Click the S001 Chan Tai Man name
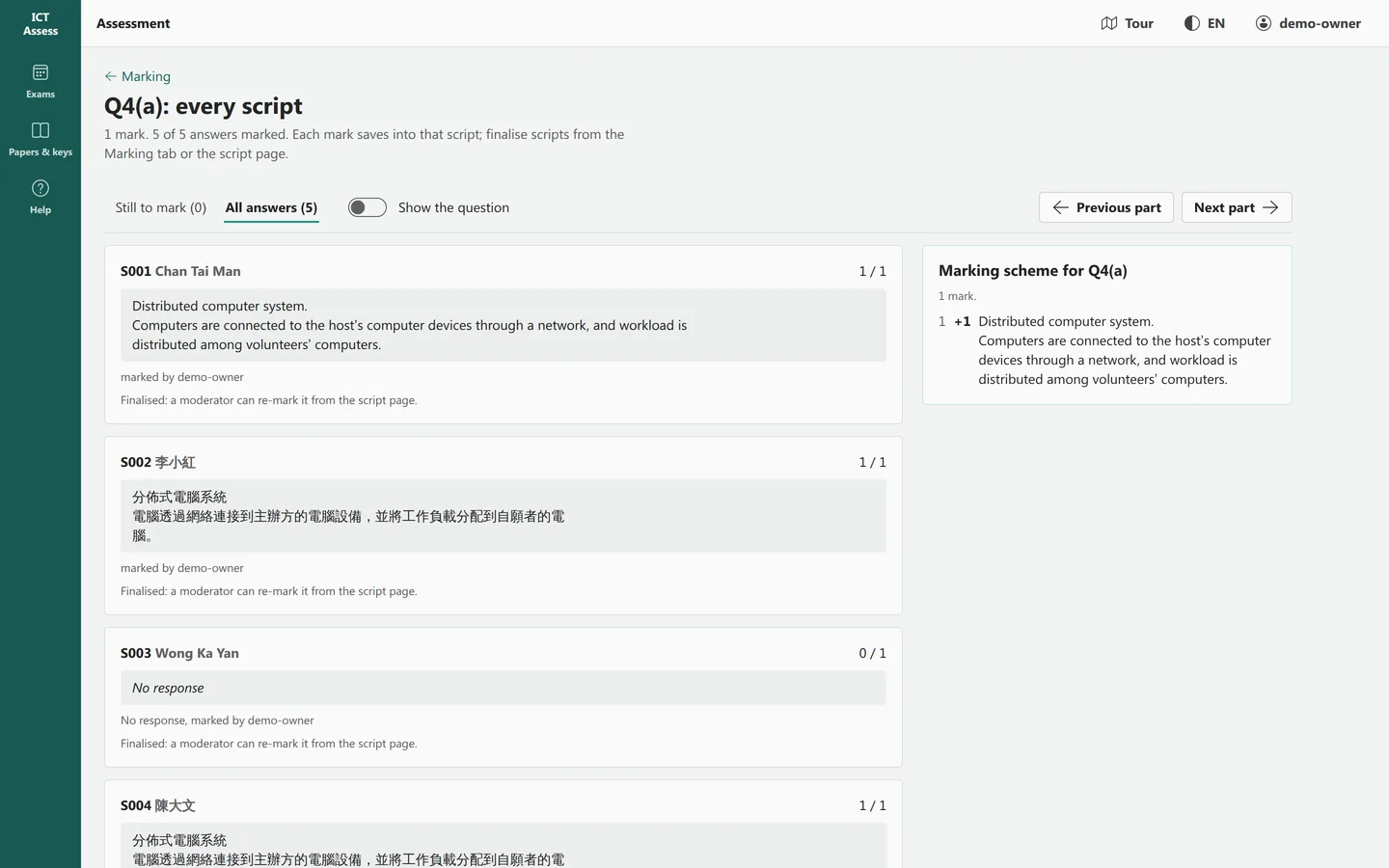 tap(180, 271)
